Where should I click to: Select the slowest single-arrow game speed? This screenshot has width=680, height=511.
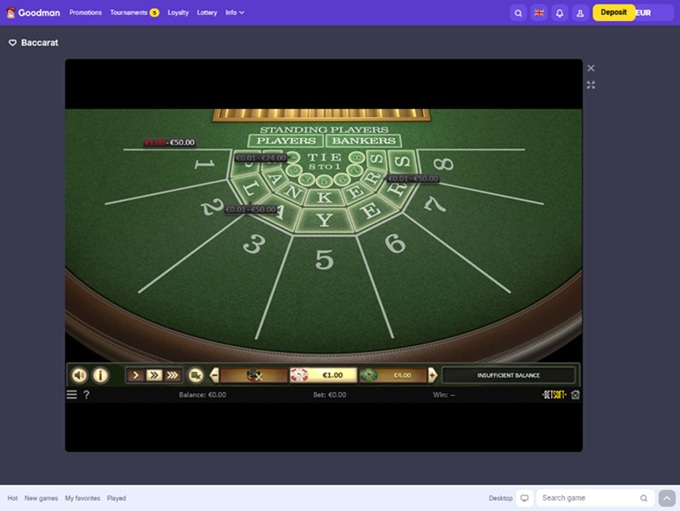point(136,375)
